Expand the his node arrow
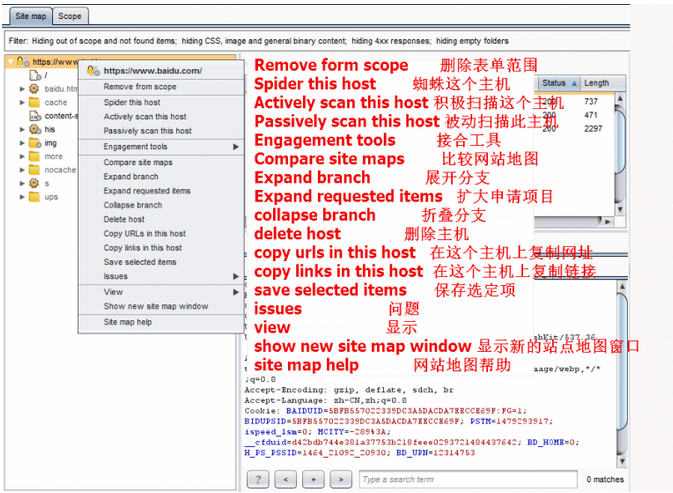This screenshot has width=673, height=493. click(x=22, y=129)
